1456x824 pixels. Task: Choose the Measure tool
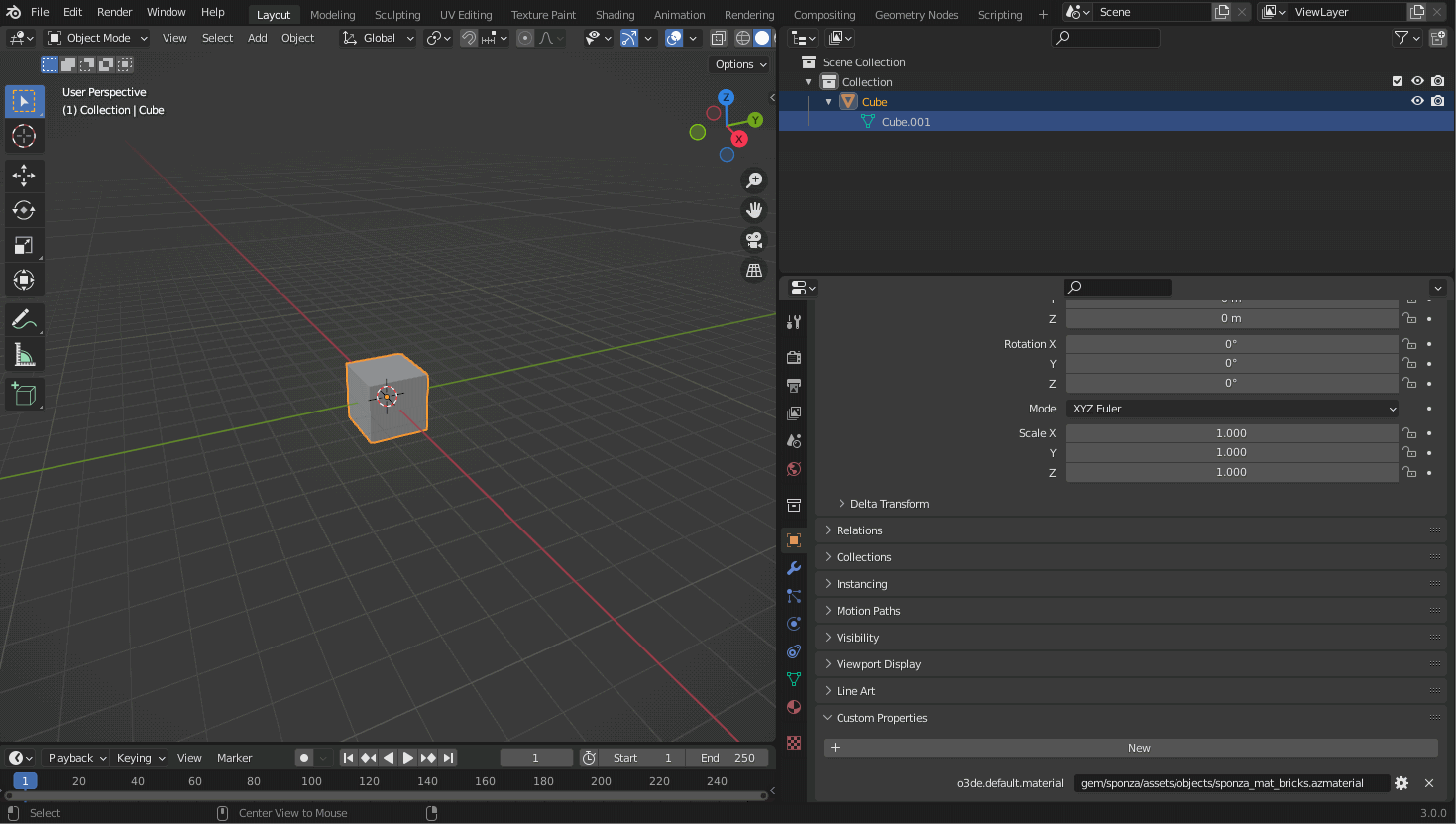click(24, 353)
